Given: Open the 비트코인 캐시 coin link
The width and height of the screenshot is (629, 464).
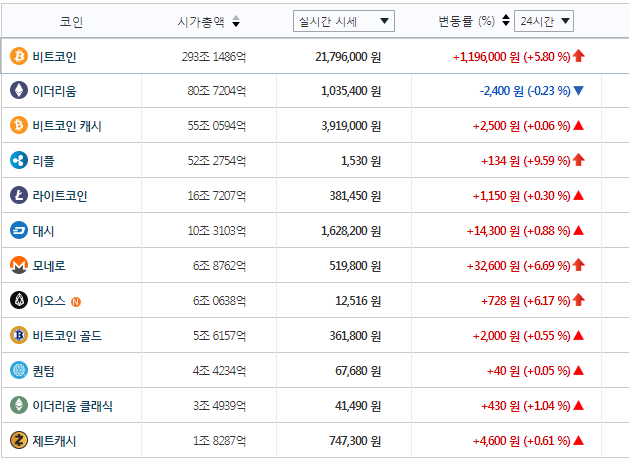Looking at the screenshot, I should pos(67,126).
